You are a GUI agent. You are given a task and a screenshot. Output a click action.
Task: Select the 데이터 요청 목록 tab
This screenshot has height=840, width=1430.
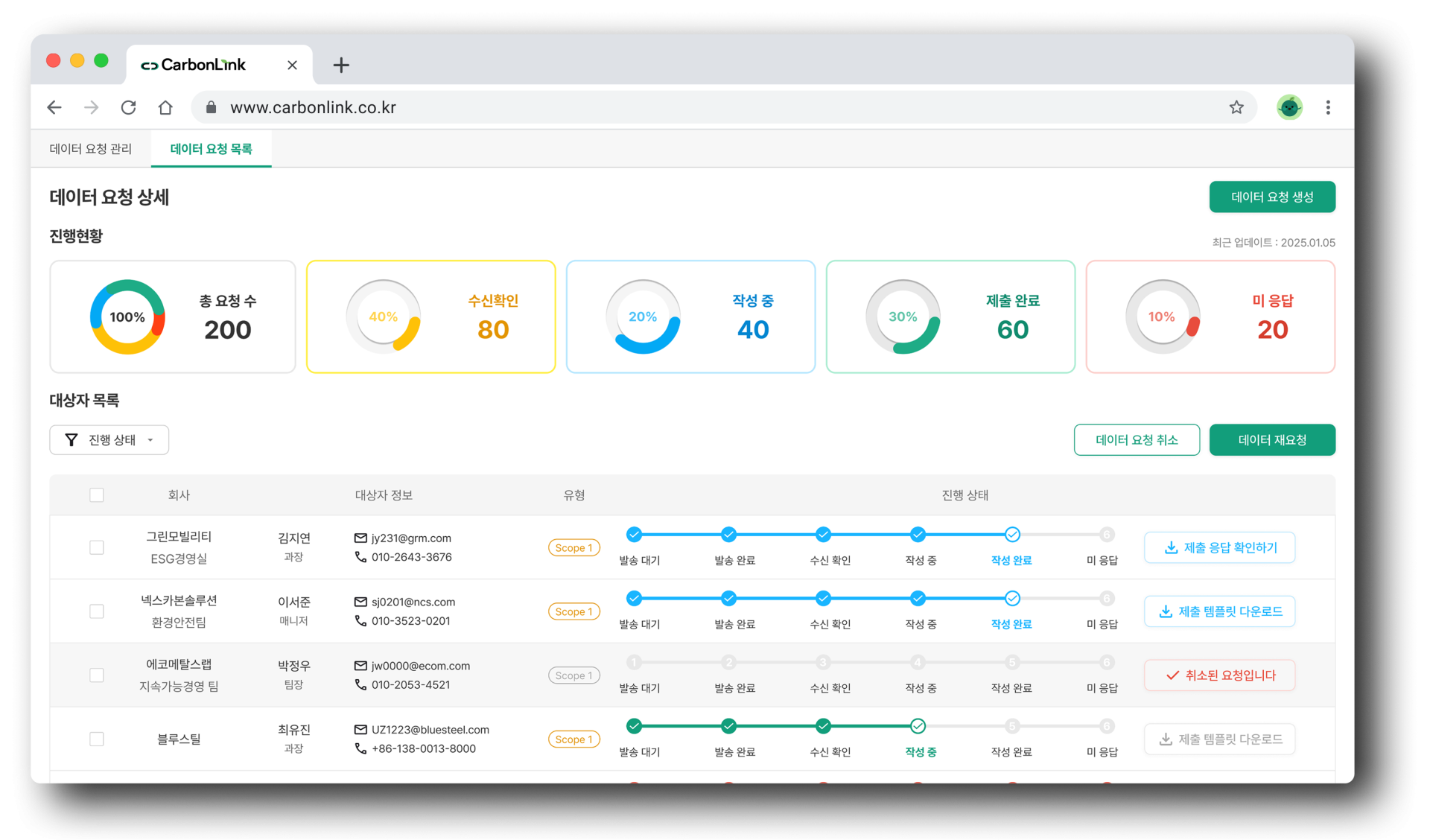point(211,148)
